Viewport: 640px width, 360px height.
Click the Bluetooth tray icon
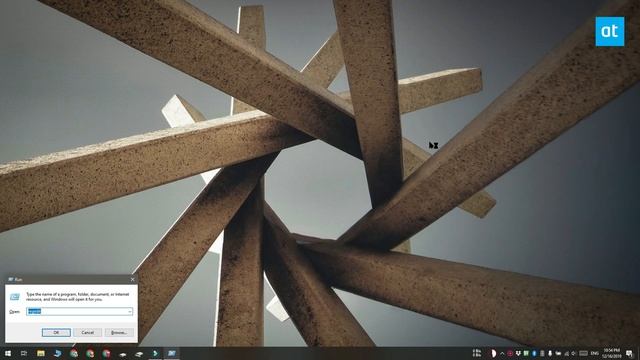pos(534,353)
